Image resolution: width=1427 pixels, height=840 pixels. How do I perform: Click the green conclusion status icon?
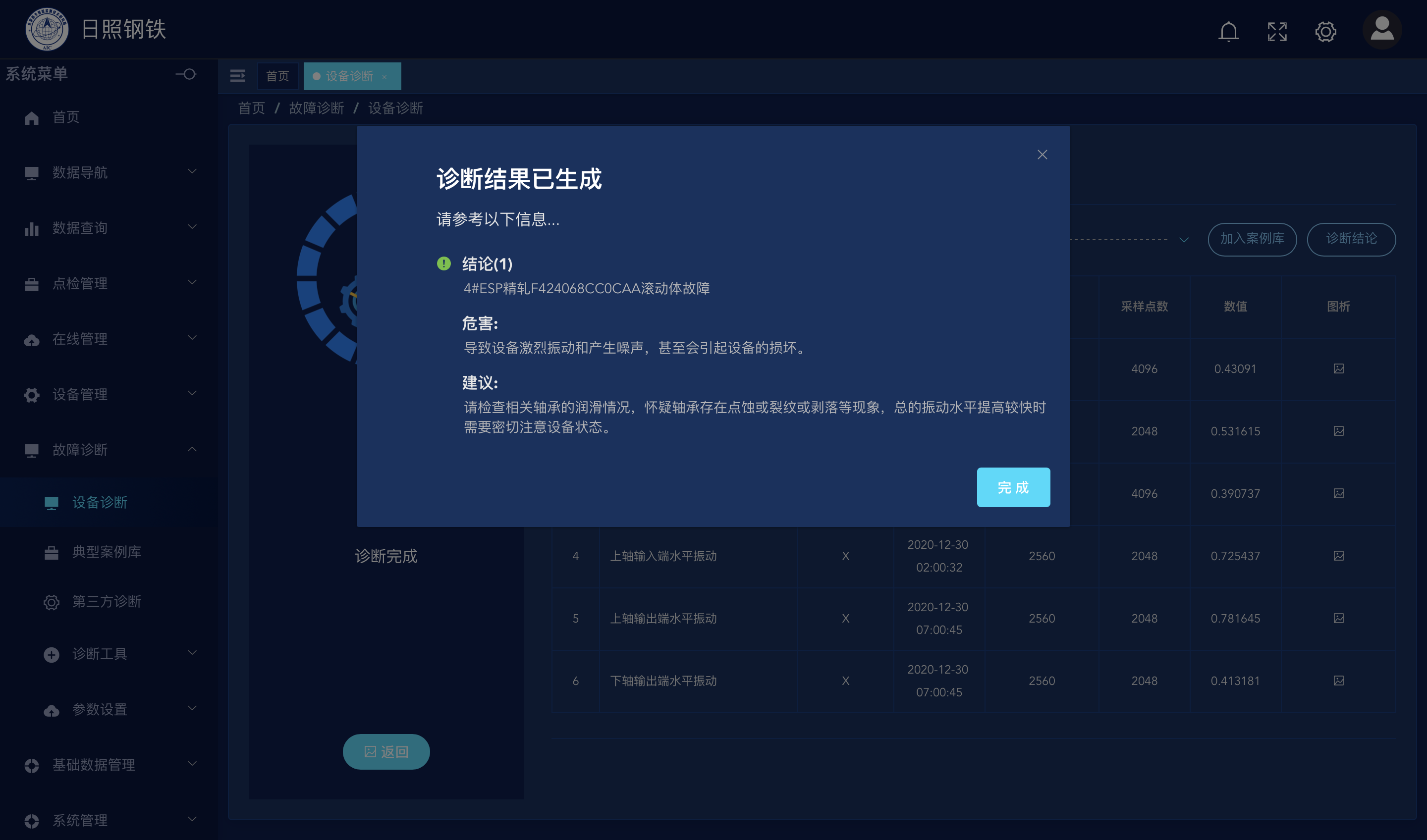coord(444,263)
